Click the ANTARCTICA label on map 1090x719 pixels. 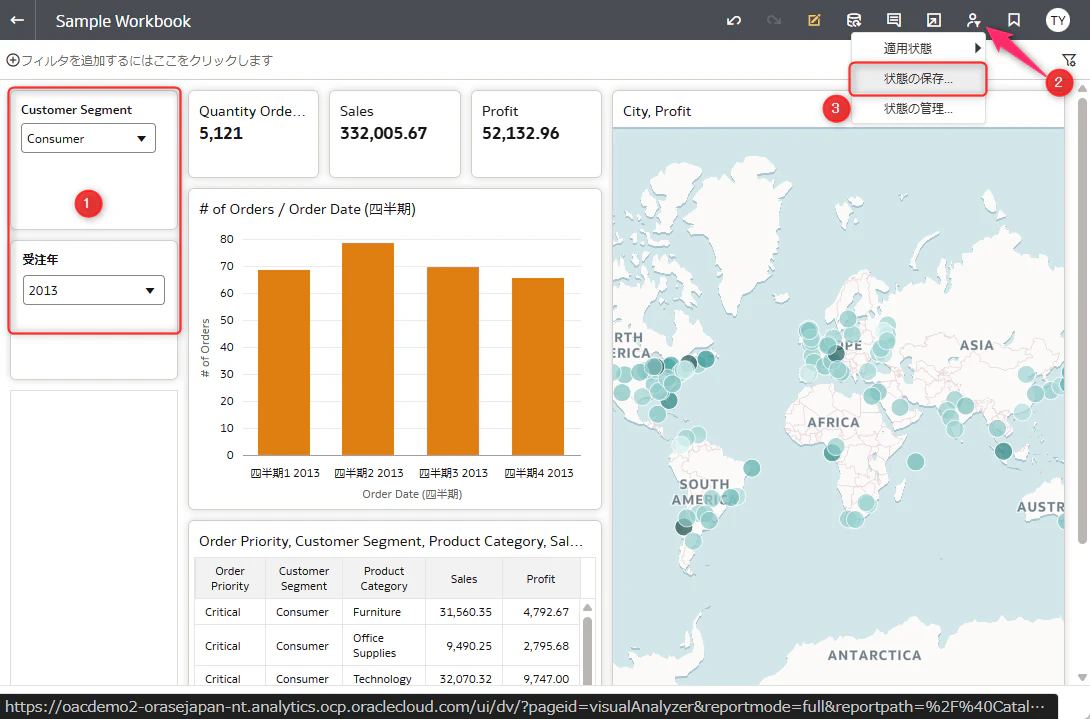875,655
